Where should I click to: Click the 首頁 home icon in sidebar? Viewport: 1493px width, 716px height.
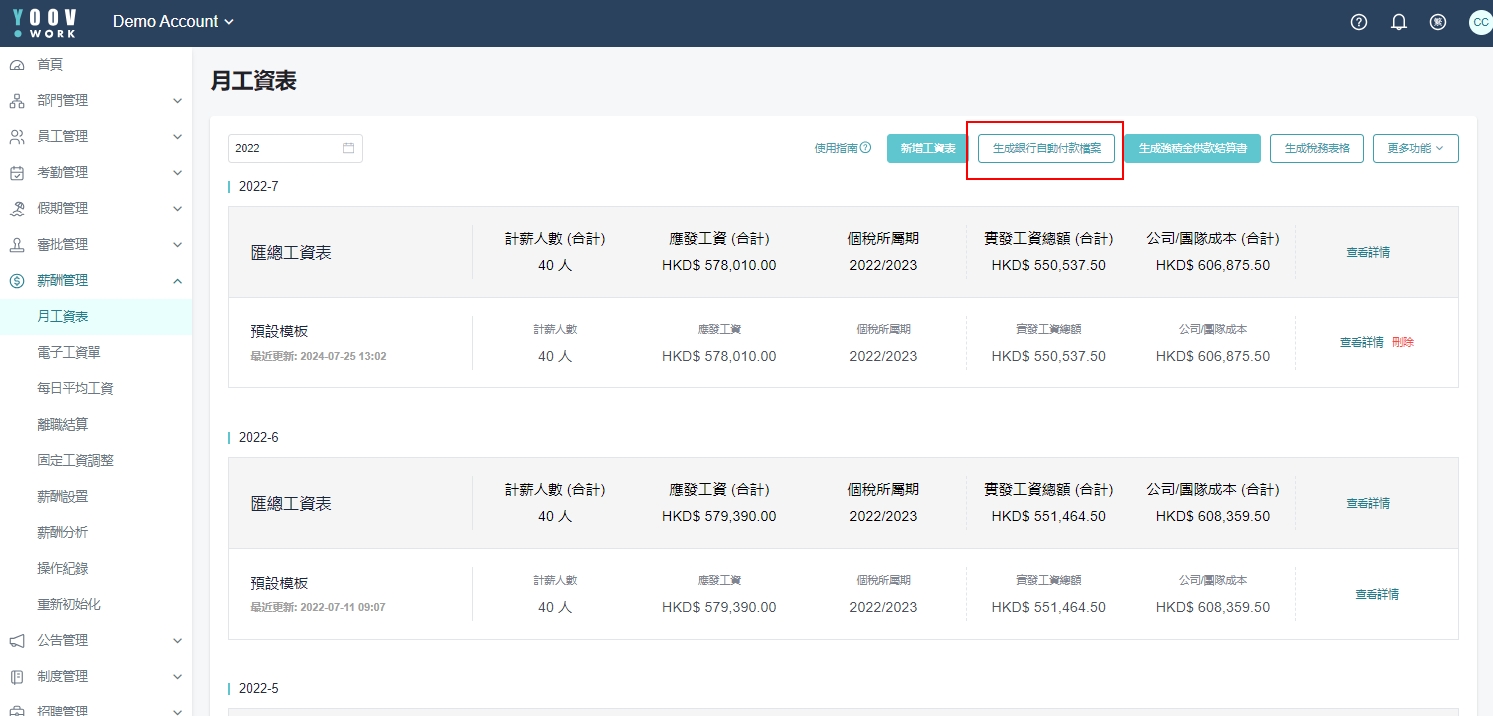tap(17, 64)
